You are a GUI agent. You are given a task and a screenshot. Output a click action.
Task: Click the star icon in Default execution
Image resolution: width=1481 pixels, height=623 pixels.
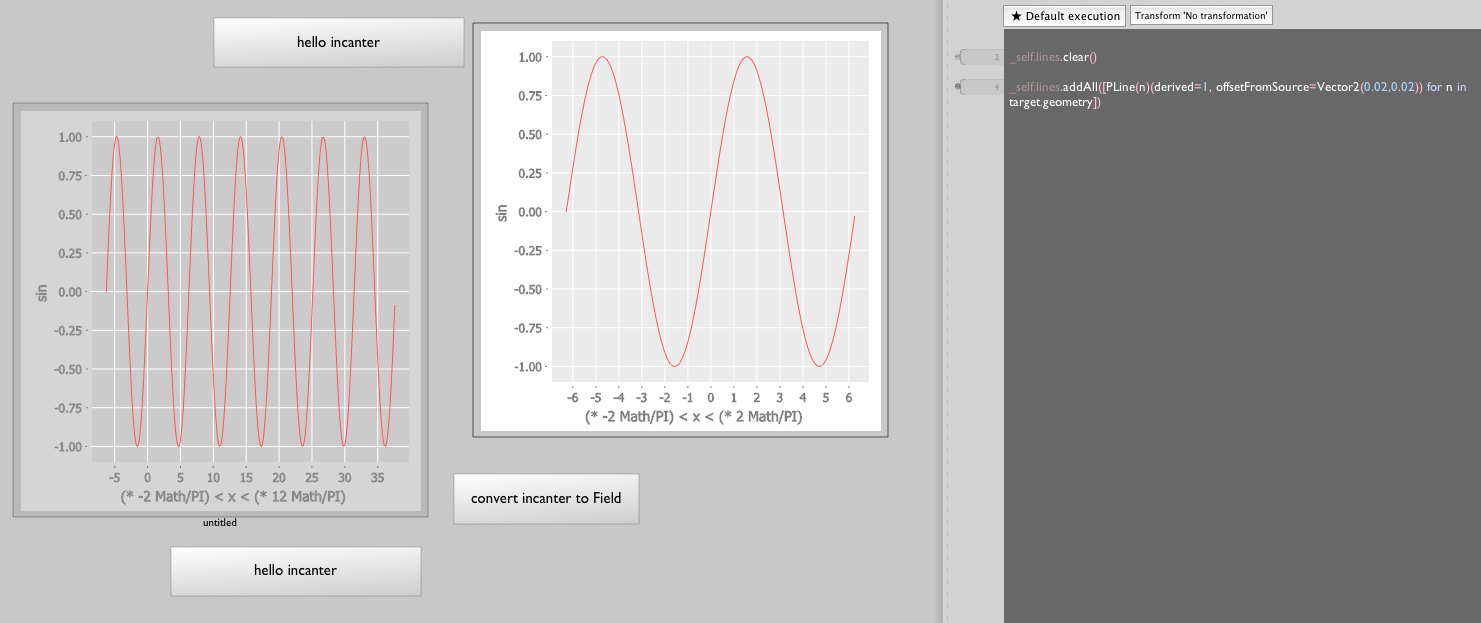coord(1016,16)
